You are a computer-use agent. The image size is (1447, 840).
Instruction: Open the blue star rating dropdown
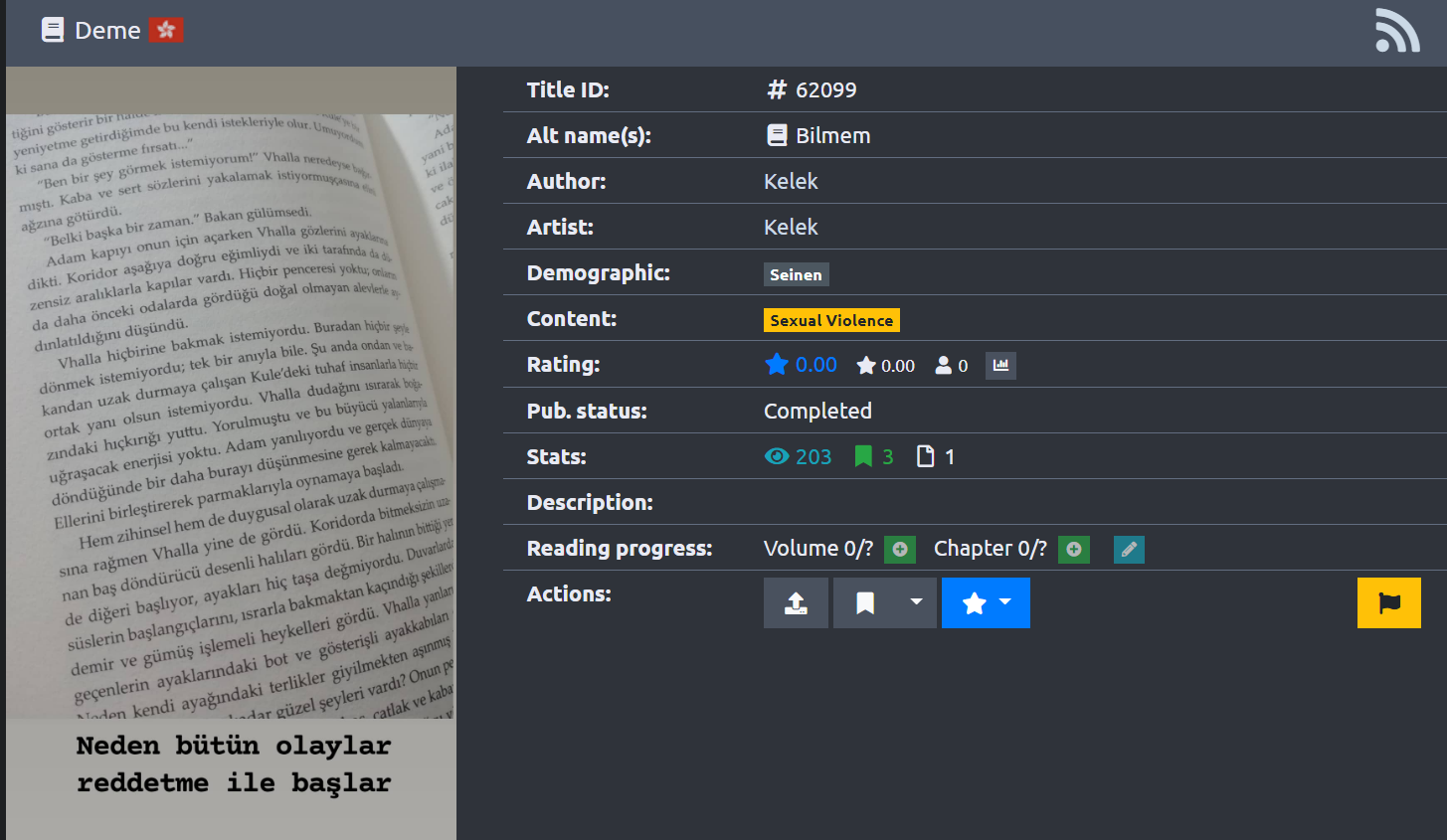(x=986, y=602)
